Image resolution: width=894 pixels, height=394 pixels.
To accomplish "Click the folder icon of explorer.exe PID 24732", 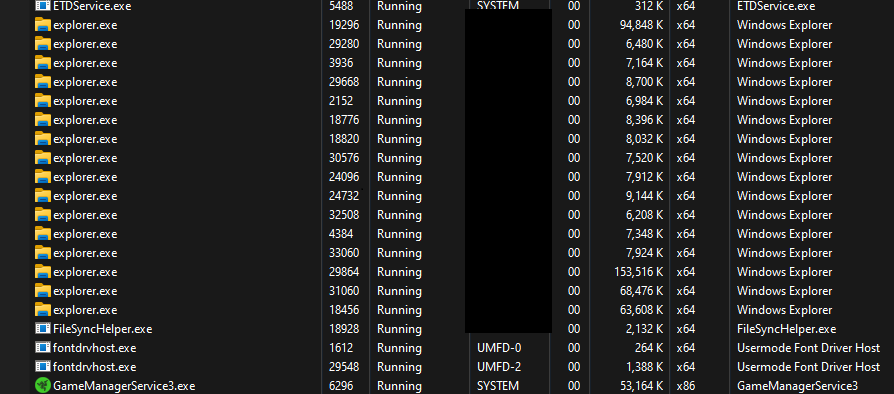I will (x=43, y=196).
